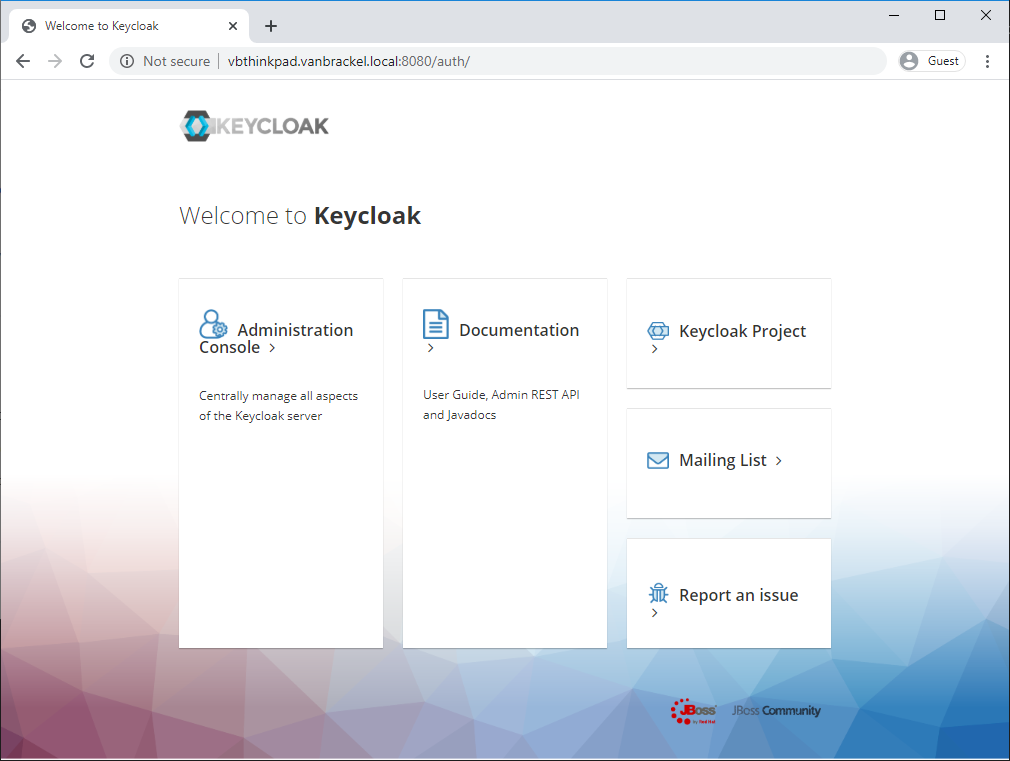Click the Documentation page icon
This screenshot has height=761, width=1010.
[x=435, y=324]
